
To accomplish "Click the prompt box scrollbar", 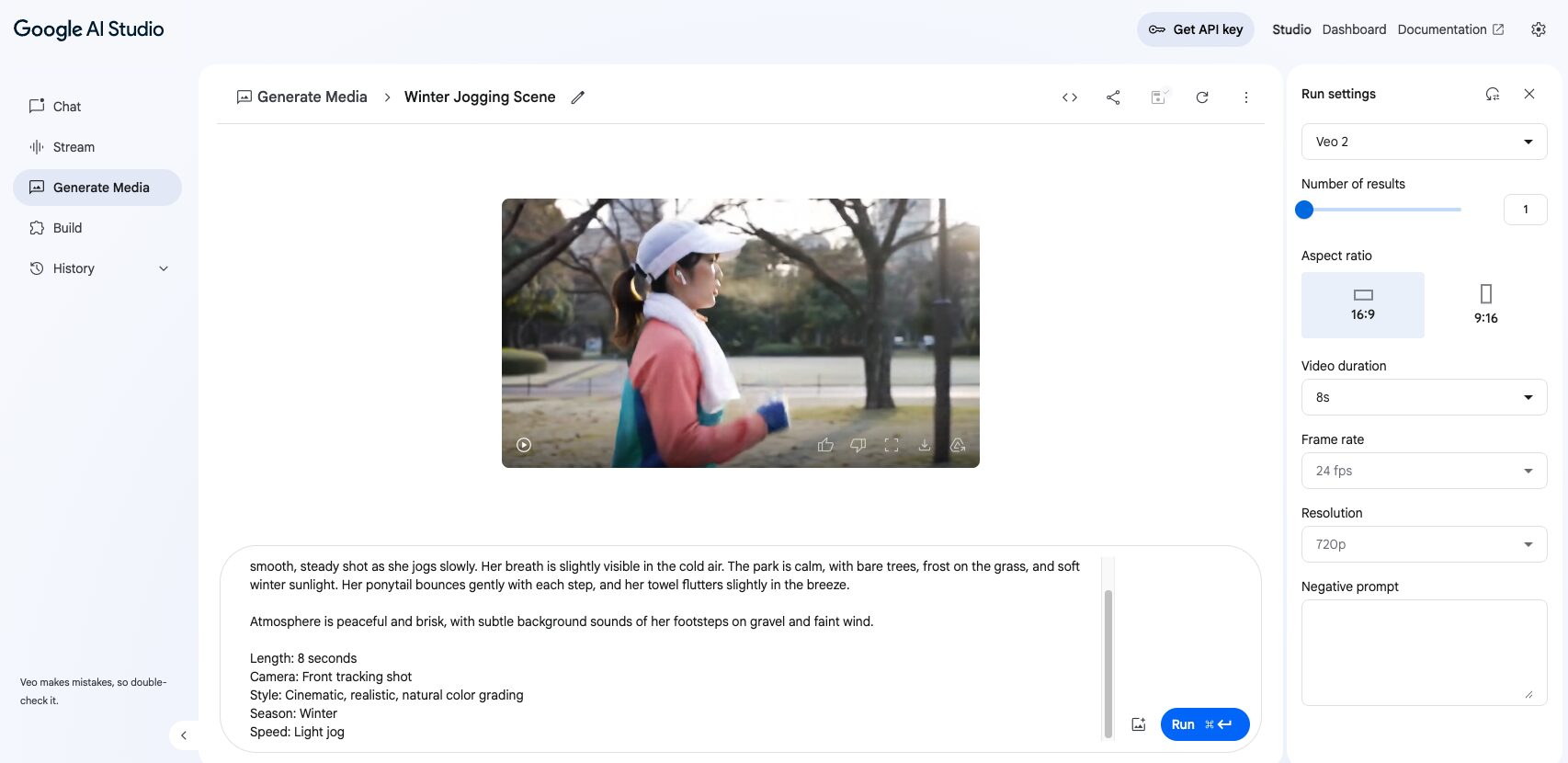I will (x=1108, y=663).
